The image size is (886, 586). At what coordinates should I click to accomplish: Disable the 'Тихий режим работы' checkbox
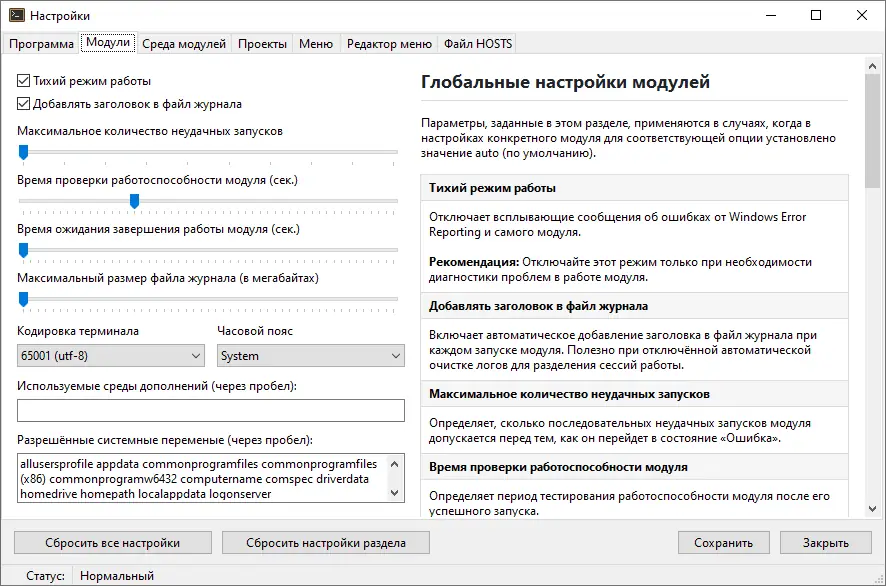click(x=24, y=80)
